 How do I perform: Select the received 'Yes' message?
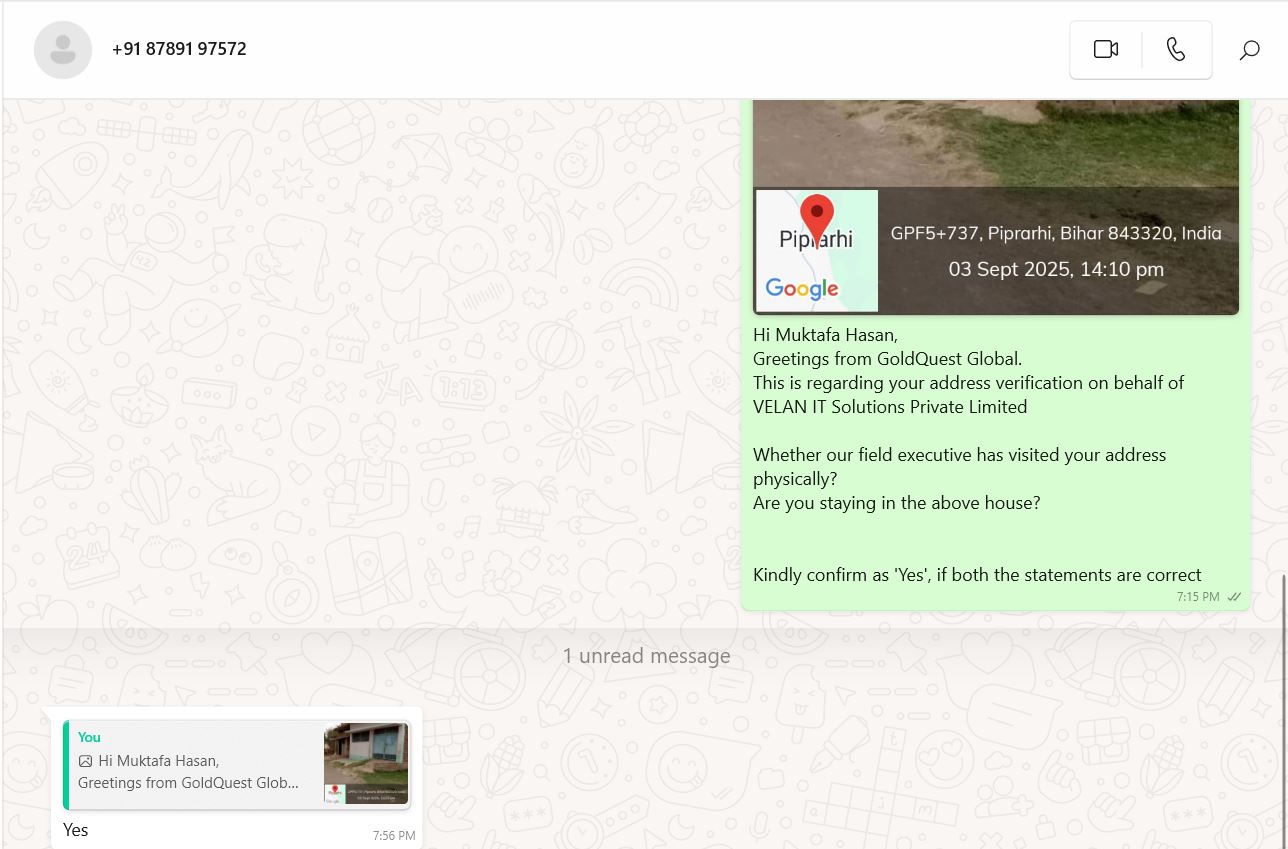pyautogui.click(x=76, y=830)
